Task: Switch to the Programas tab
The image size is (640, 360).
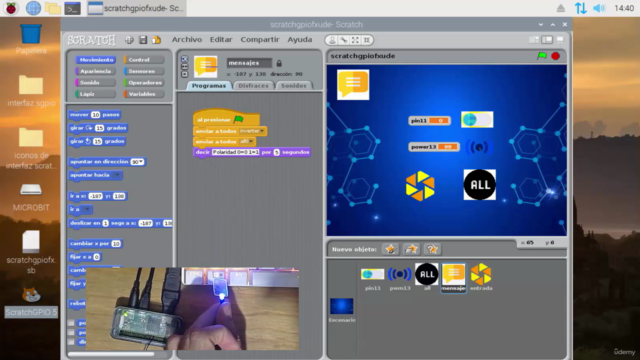Action: [x=209, y=86]
